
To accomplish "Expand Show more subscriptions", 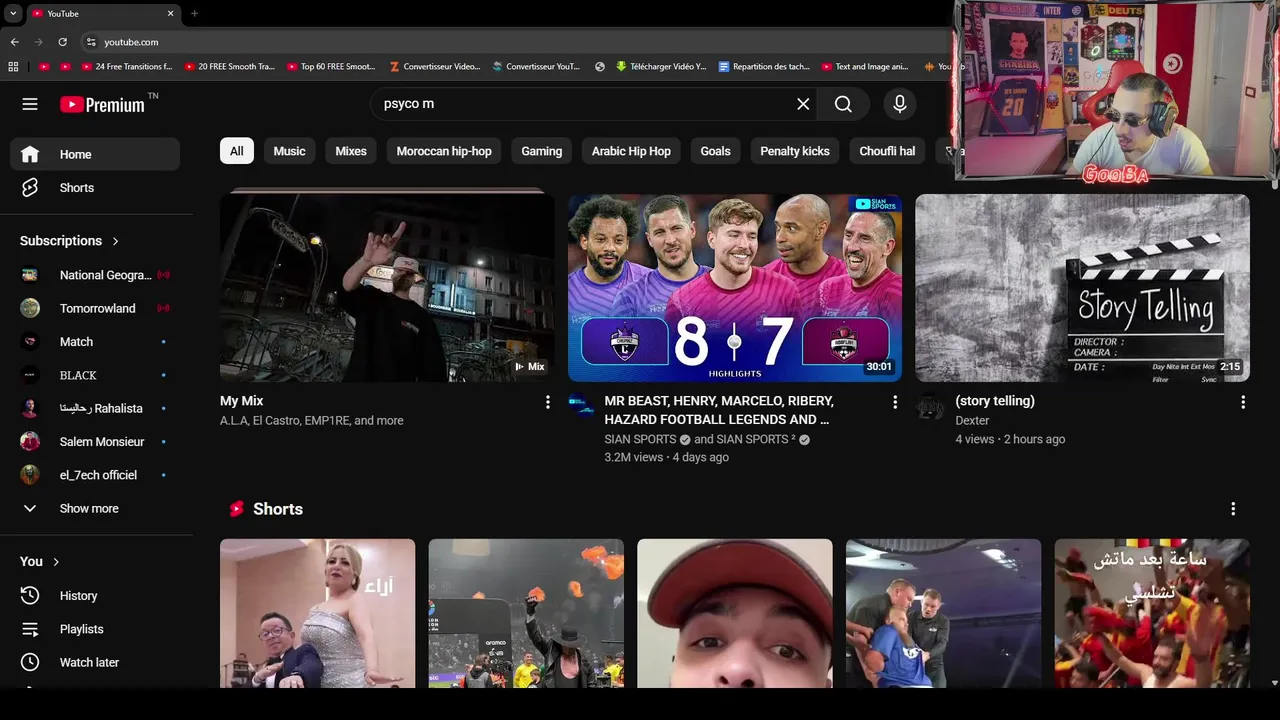I will click(95, 508).
